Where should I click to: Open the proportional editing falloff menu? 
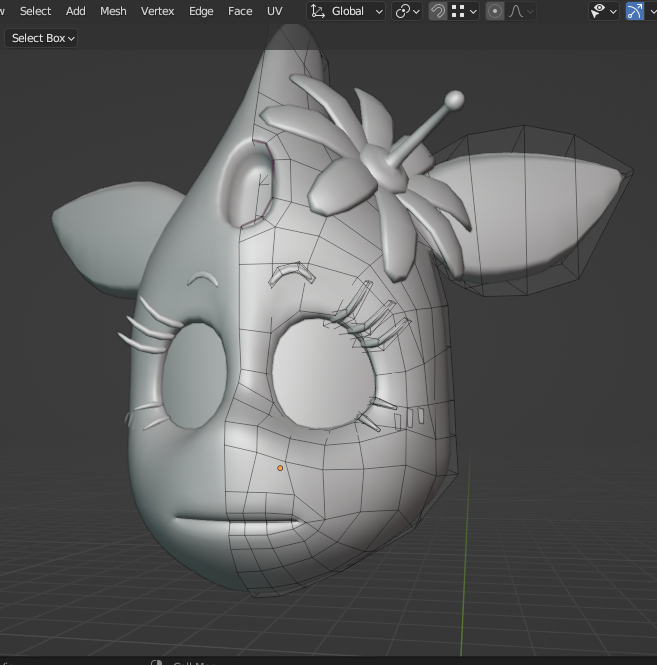521,11
